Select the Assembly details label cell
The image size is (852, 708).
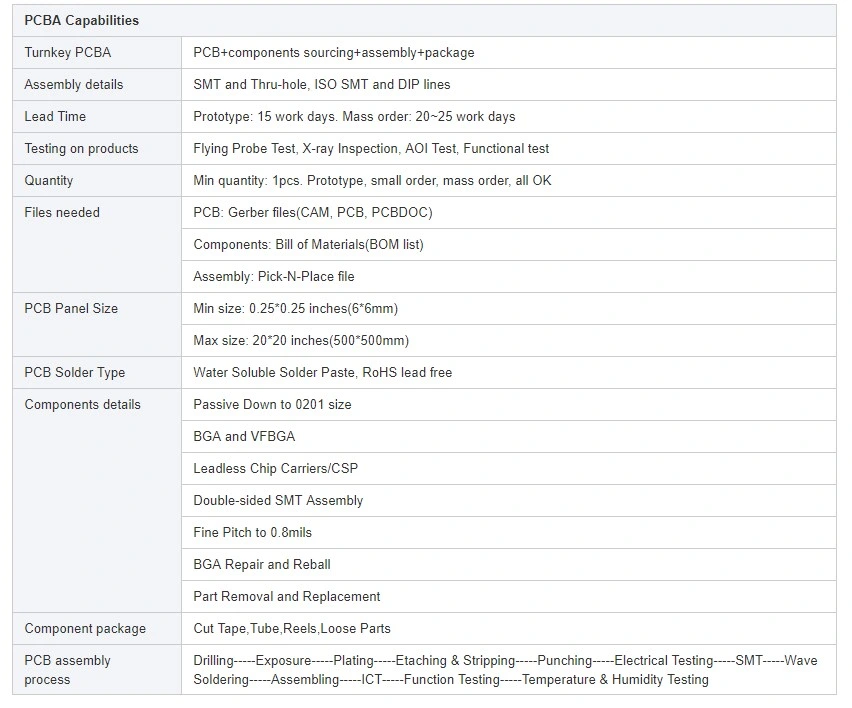click(97, 85)
